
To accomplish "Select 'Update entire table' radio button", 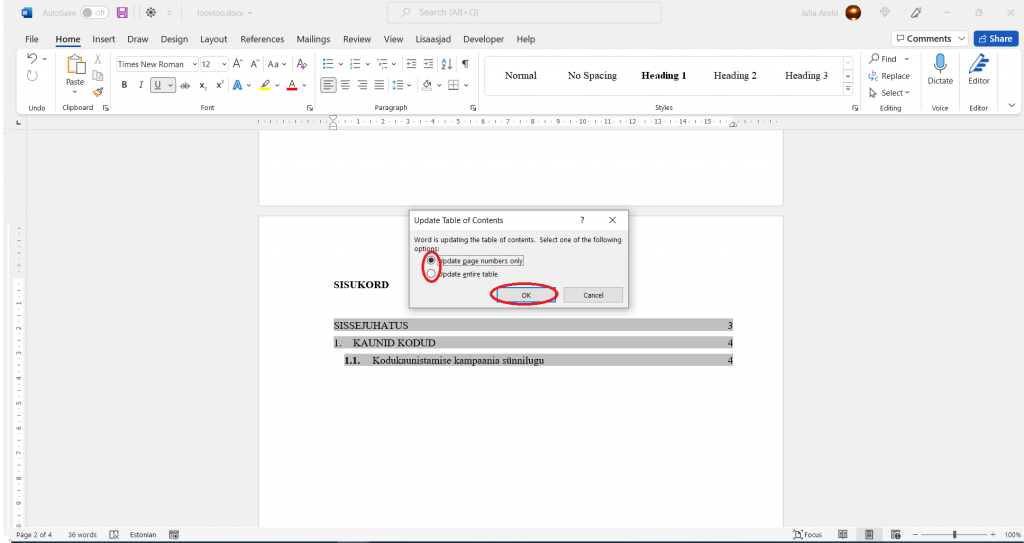I will pyautogui.click(x=431, y=274).
